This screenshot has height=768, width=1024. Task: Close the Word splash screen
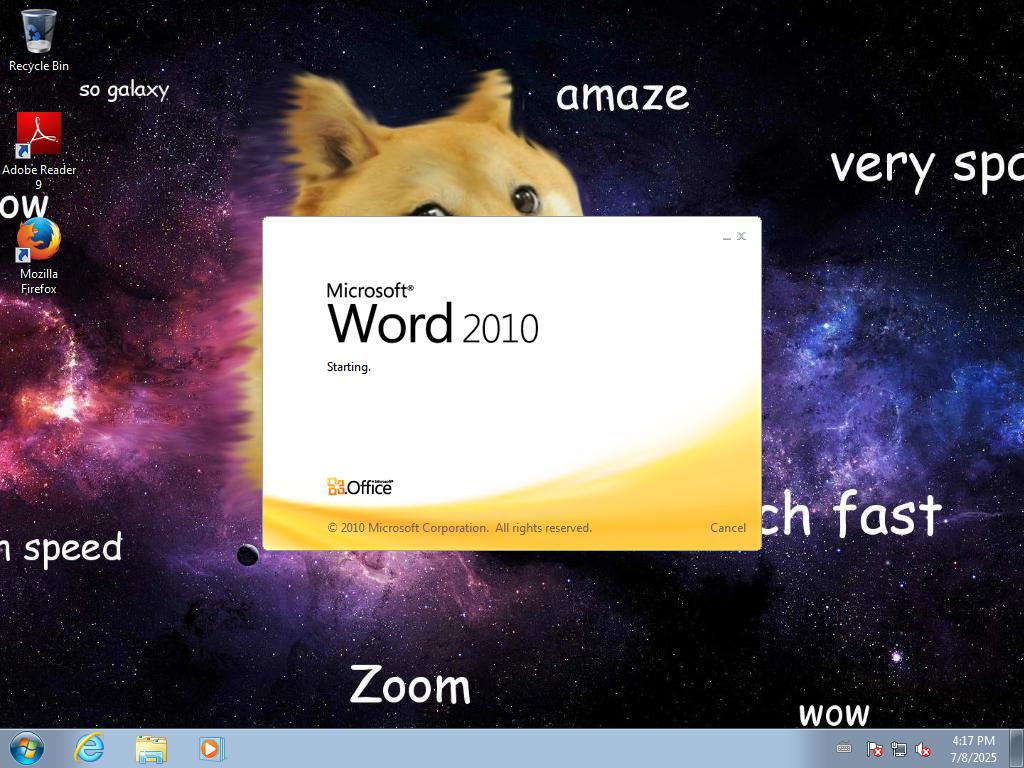tap(741, 236)
